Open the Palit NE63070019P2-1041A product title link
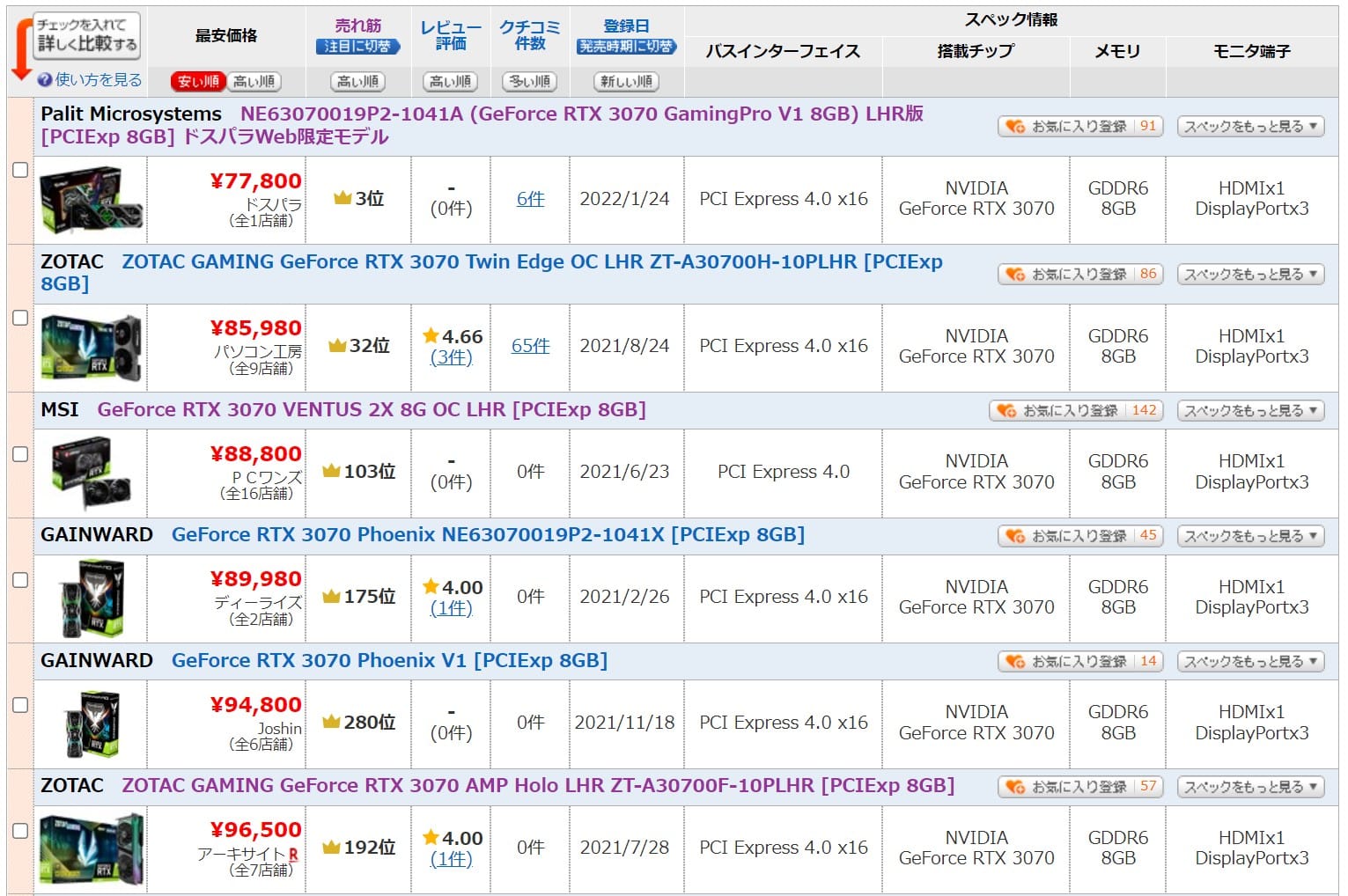The image size is (1348, 896). pos(482,125)
